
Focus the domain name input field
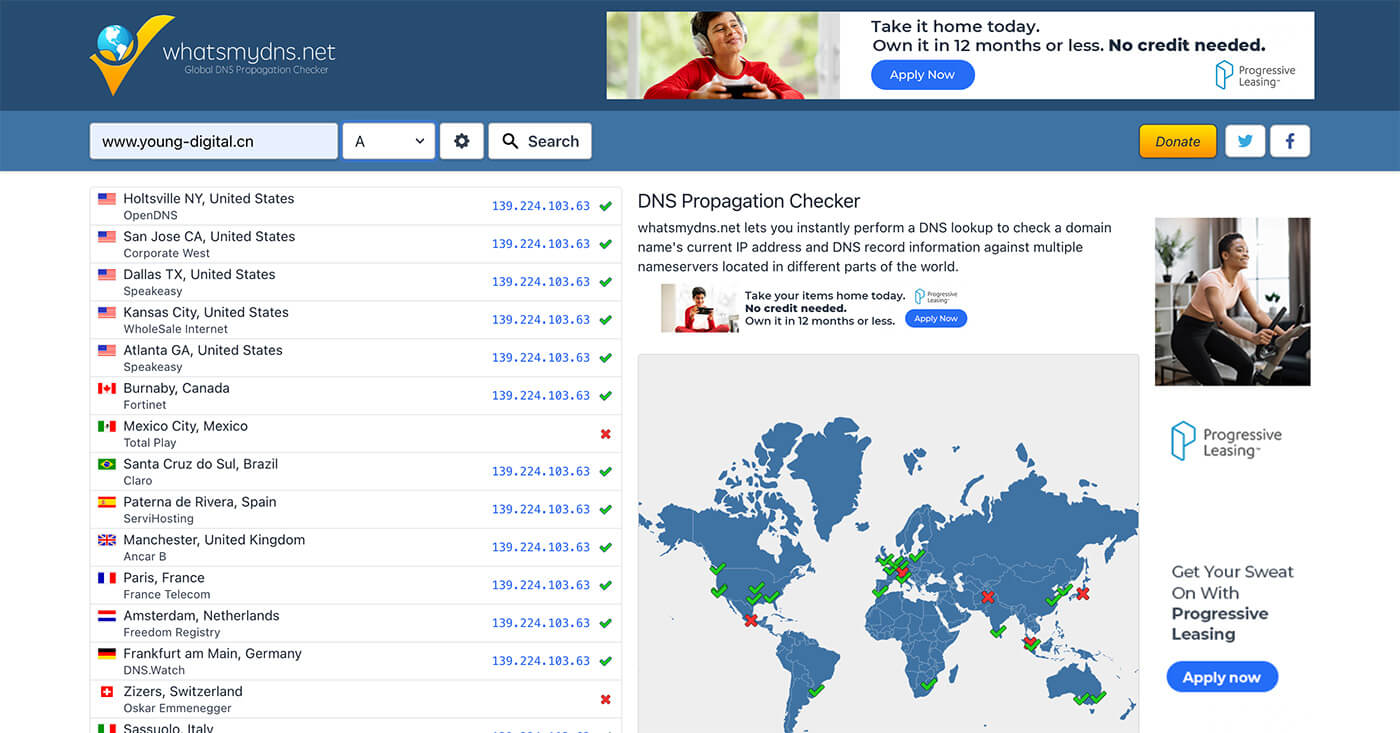tap(214, 141)
